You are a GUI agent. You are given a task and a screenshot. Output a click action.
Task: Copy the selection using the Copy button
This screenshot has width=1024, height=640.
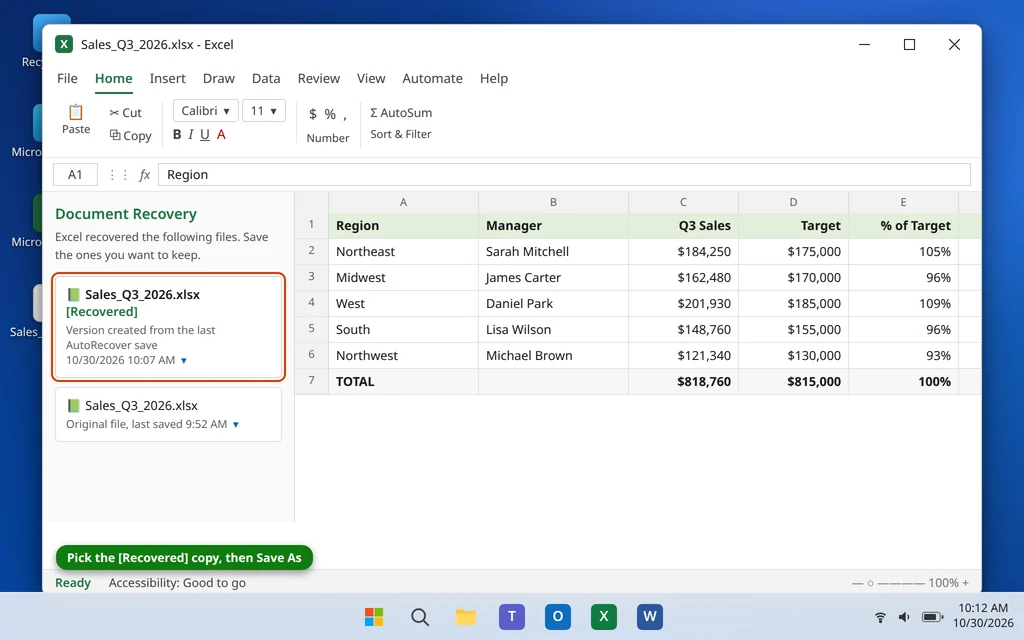pos(131,136)
